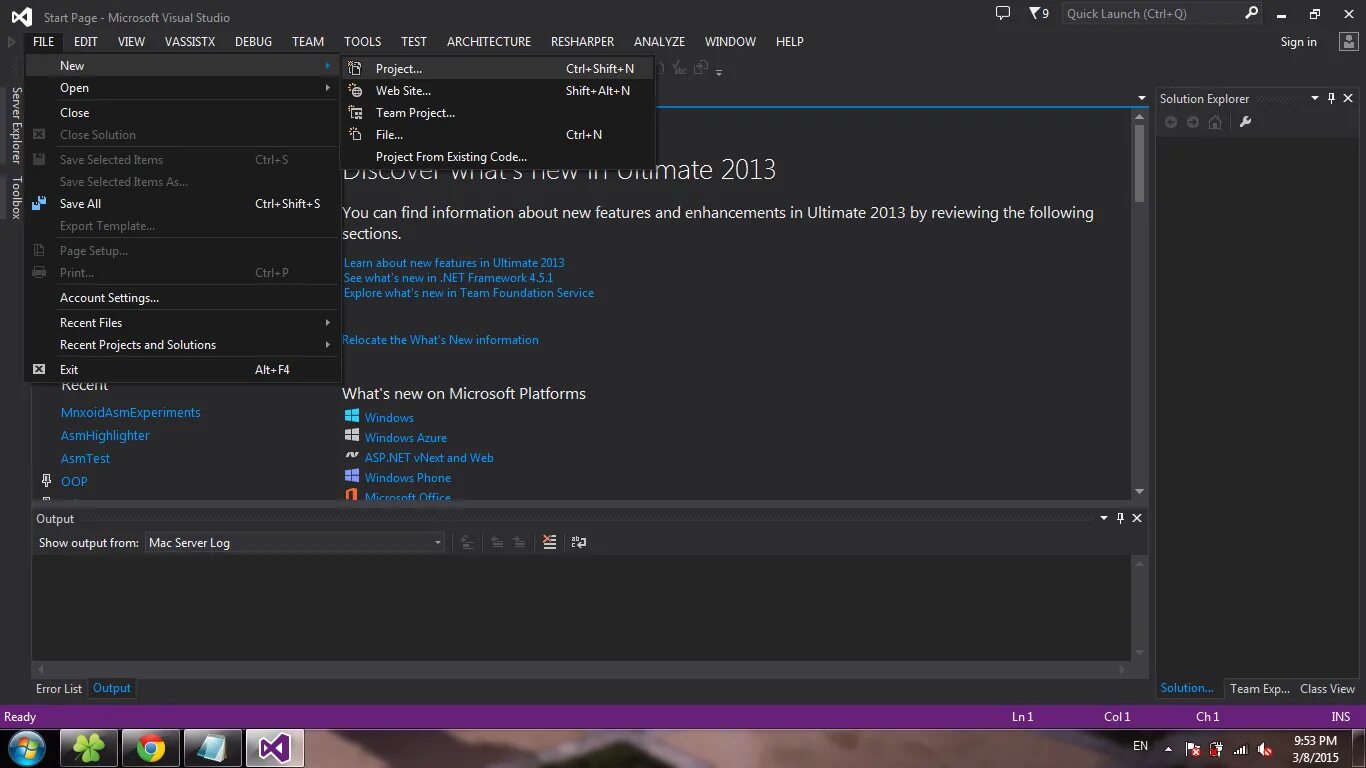This screenshot has height=768, width=1366.
Task: Open the document tab list dropdown arrow
Action: pos(1142,98)
